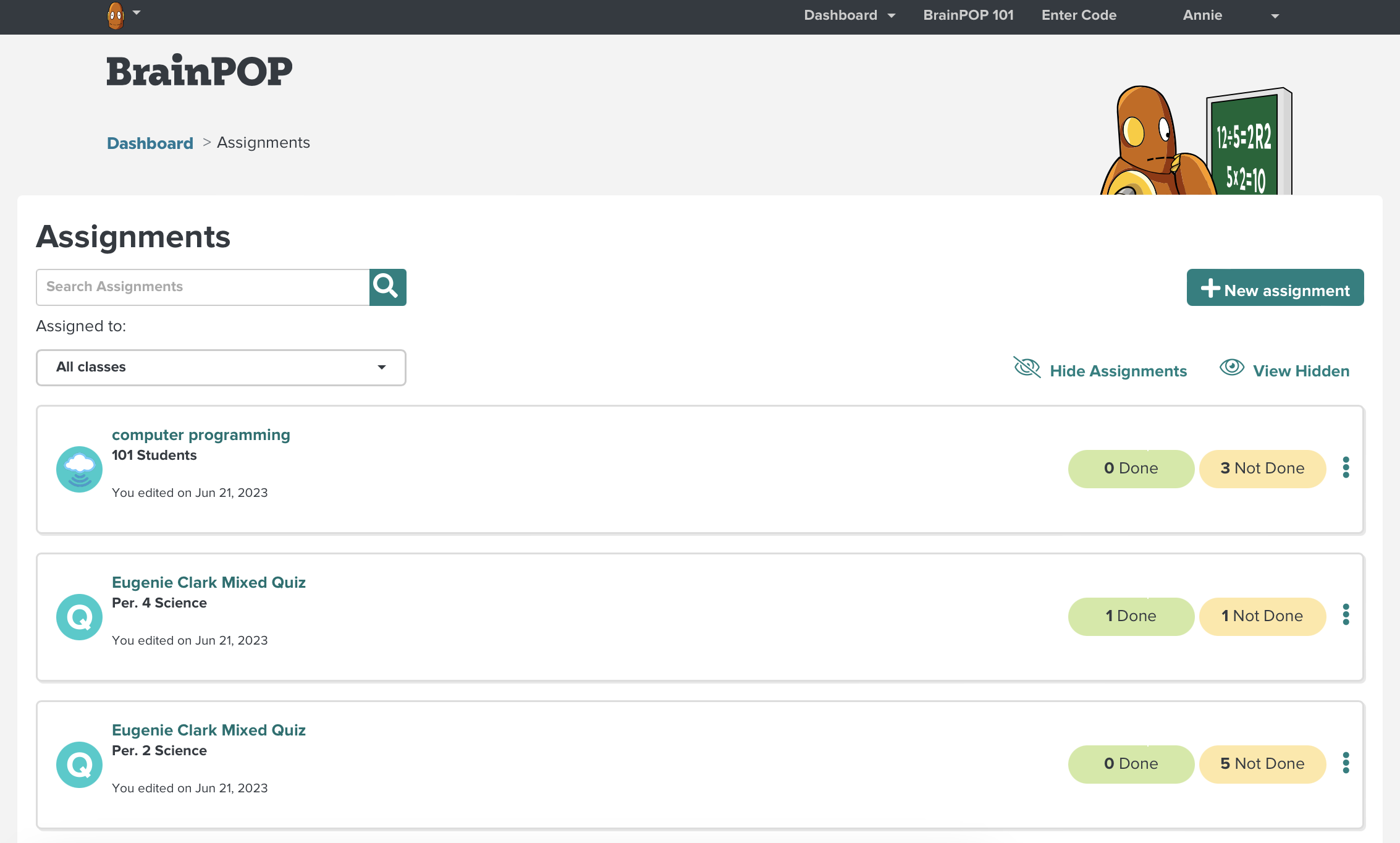1400x843 pixels.
Task: Open the Dashboard menu in top navigation
Action: click(x=840, y=15)
